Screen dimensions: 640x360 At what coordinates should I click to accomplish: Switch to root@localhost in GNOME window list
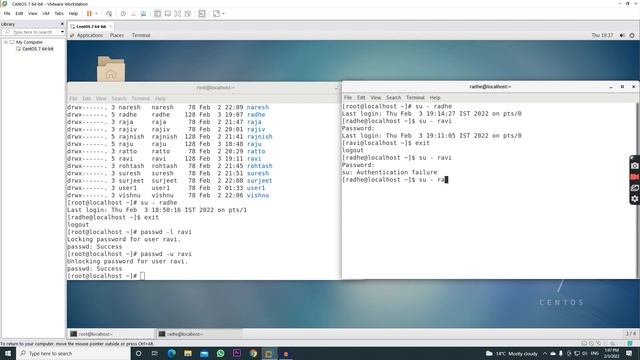click(x=111, y=334)
